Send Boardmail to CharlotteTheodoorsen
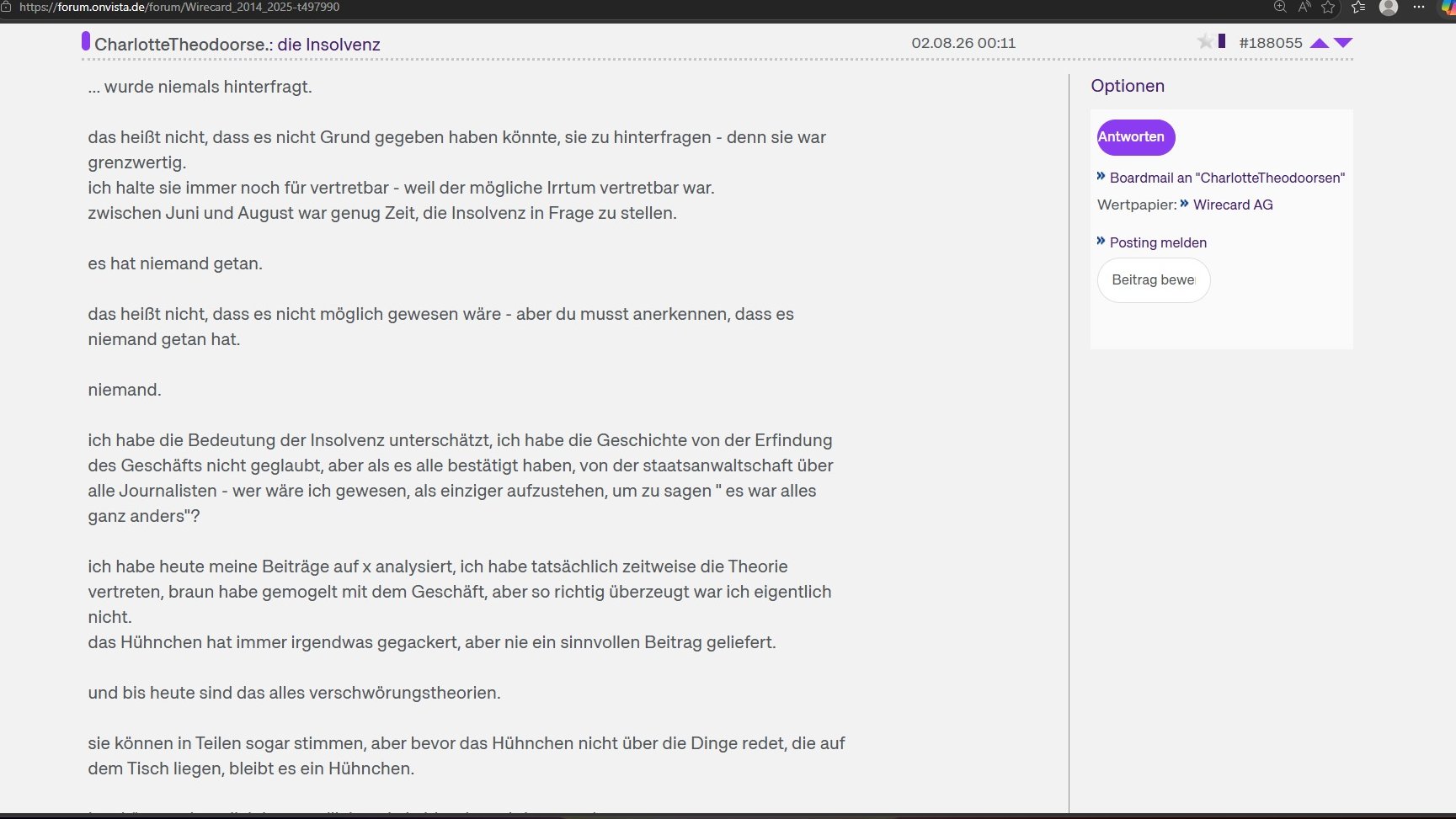This screenshot has width=1456, height=819. coord(1227,178)
